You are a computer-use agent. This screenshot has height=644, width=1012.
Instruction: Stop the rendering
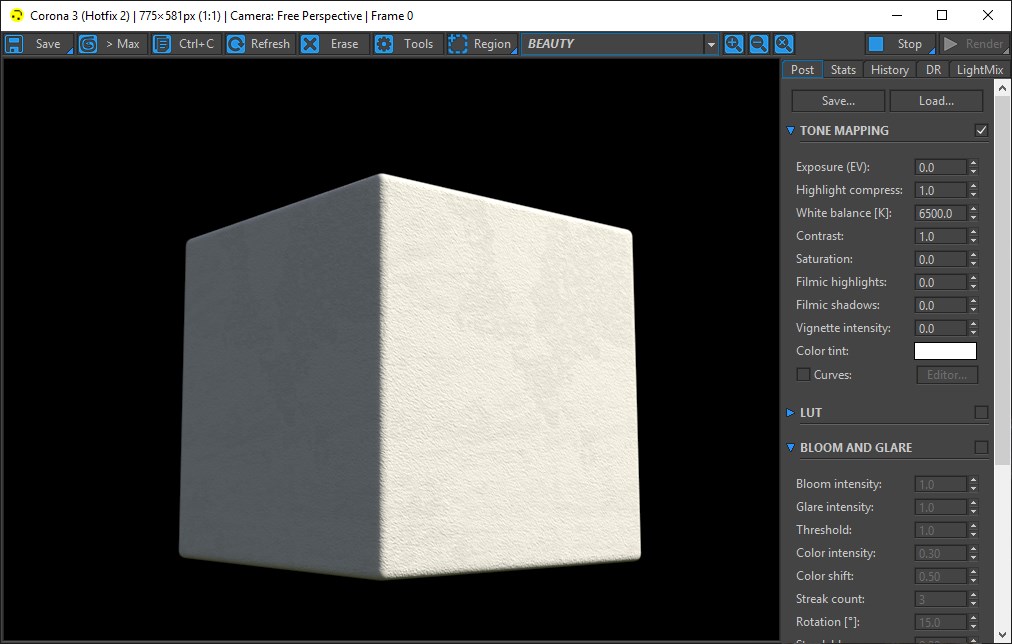point(898,44)
